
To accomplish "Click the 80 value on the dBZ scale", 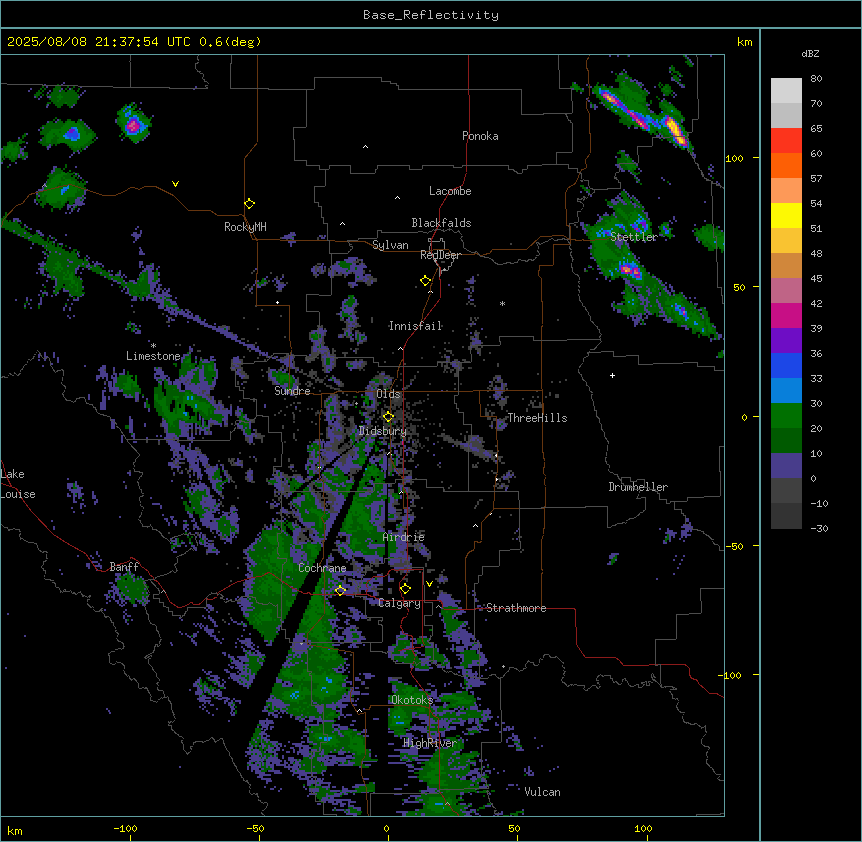I will point(816,79).
